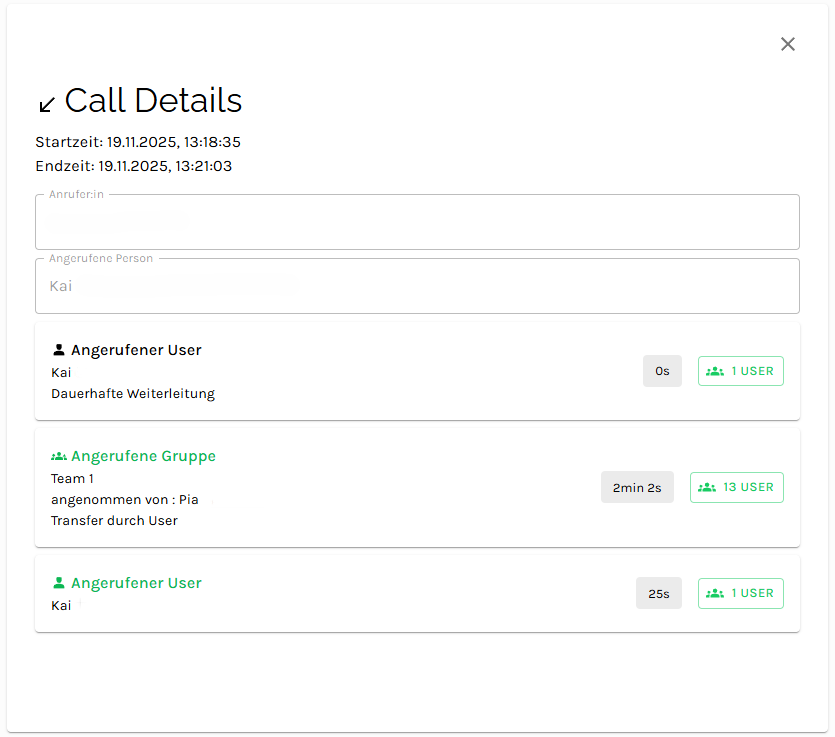The width and height of the screenshot is (835, 737).
Task: Click the group icon inside the 13 USER button
Action: point(707,487)
